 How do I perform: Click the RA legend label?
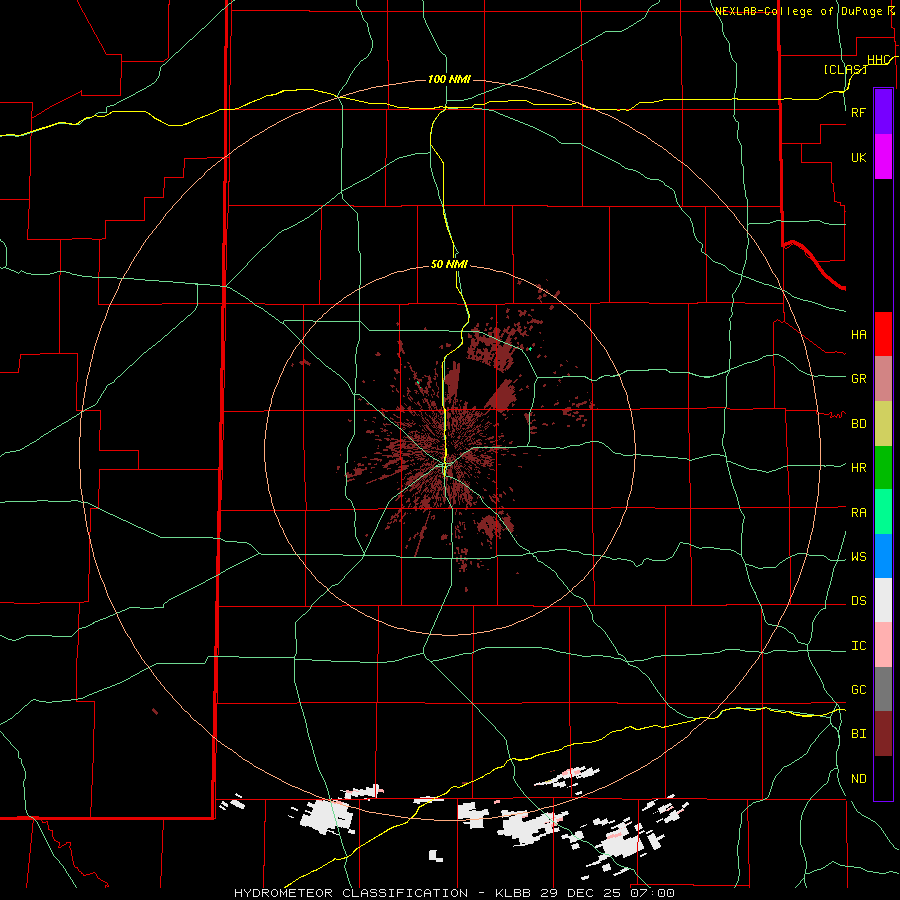pos(858,513)
